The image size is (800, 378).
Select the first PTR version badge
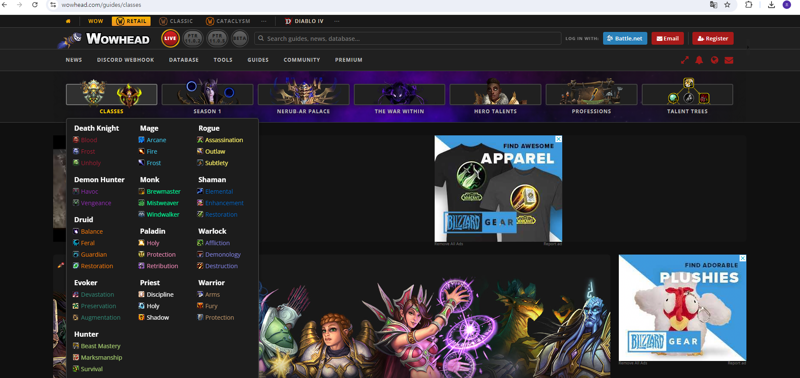click(x=193, y=38)
